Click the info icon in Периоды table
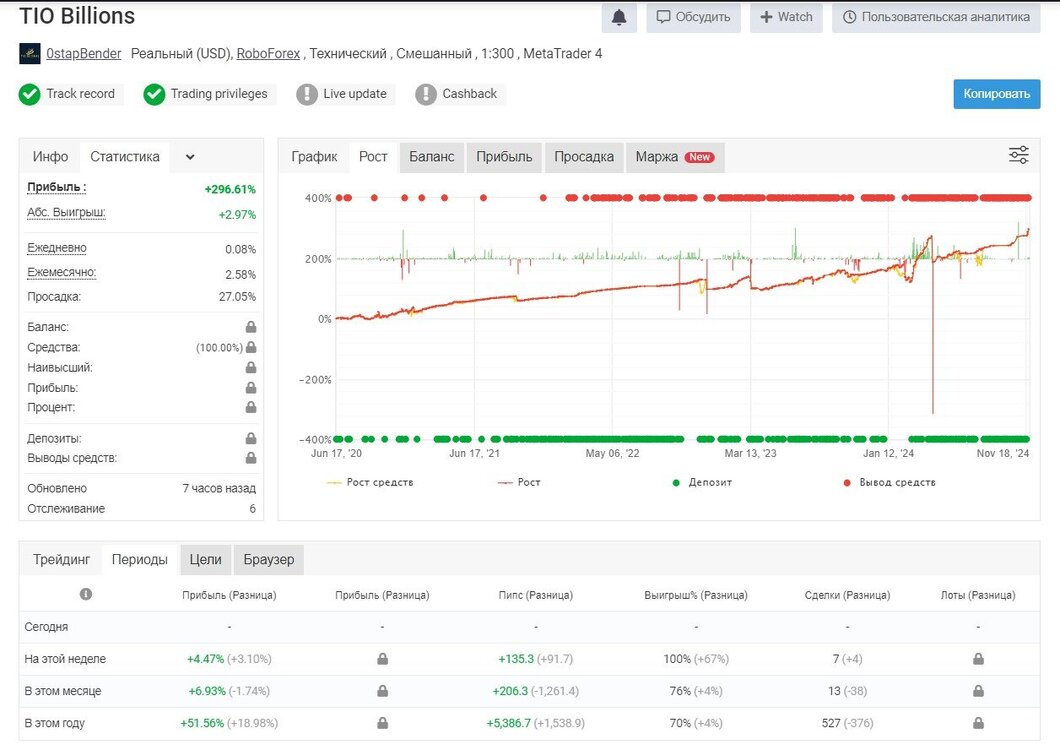 pyautogui.click(x=86, y=594)
